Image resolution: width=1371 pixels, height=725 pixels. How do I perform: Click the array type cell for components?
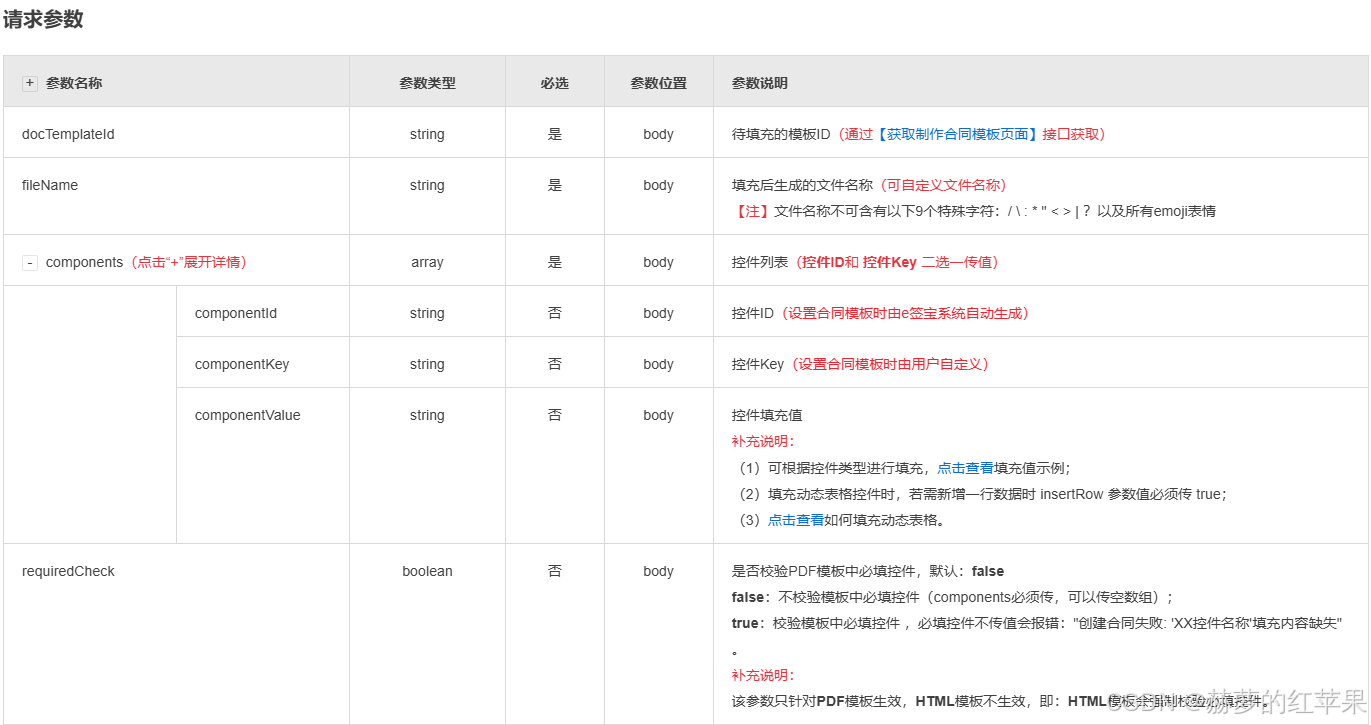(427, 262)
